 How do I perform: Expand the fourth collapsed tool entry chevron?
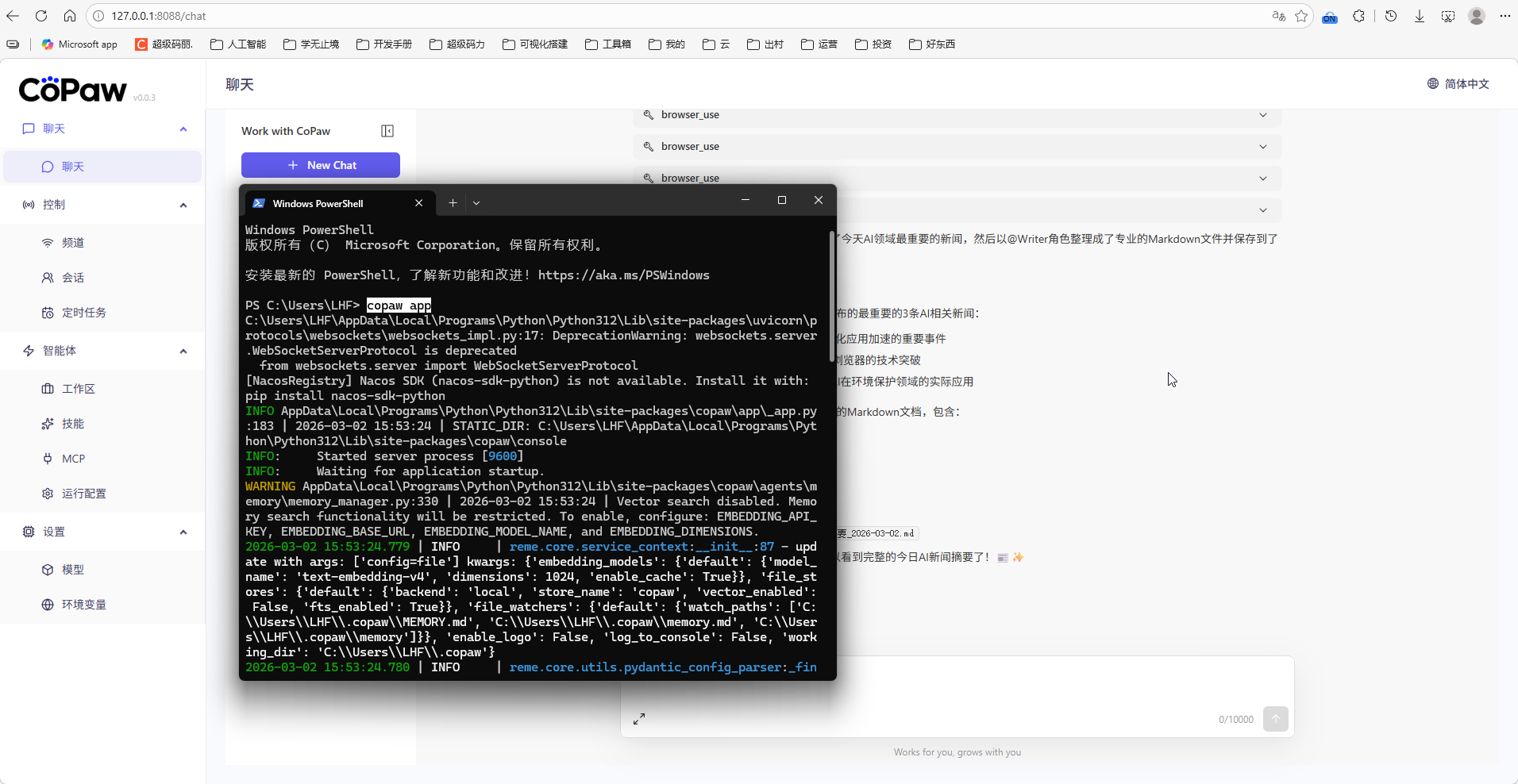coord(1263,210)
